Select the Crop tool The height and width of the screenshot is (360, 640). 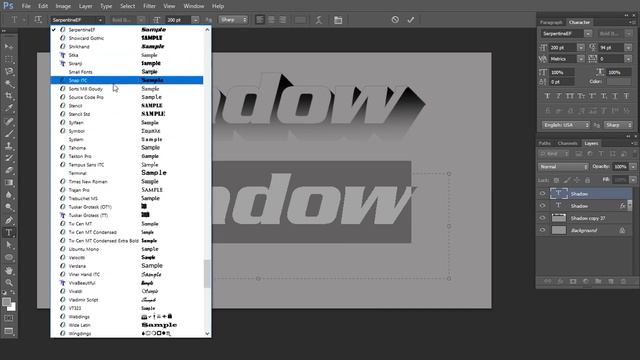[x=9, y=96]
